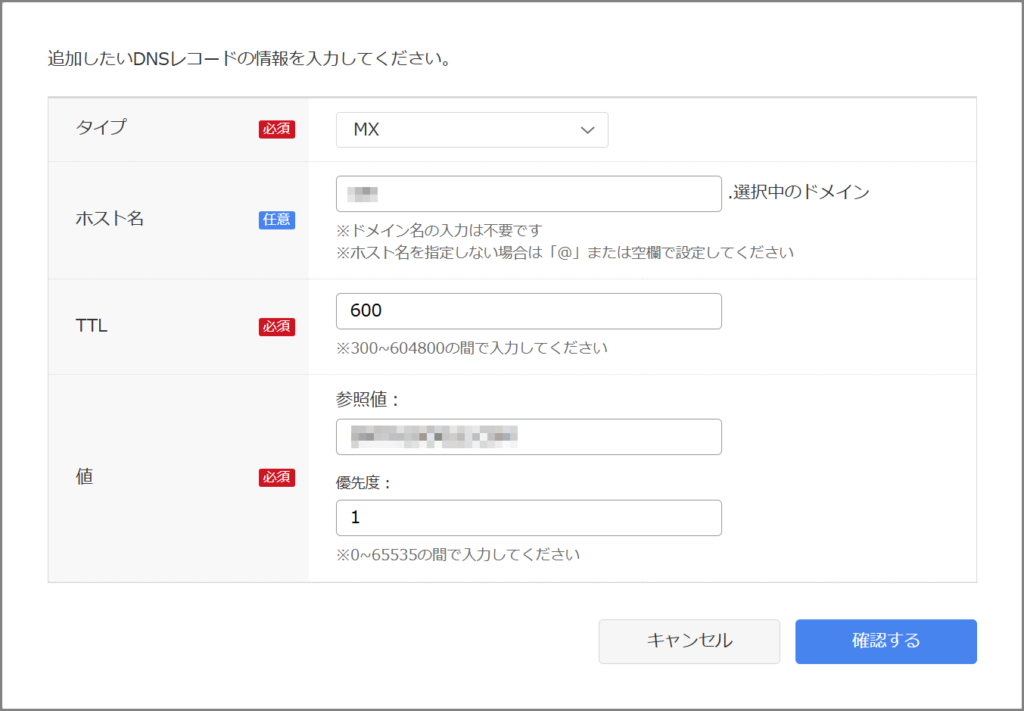Click the red 必須 badge beside TTL
1024x711 pixels.
coord(277,326)
